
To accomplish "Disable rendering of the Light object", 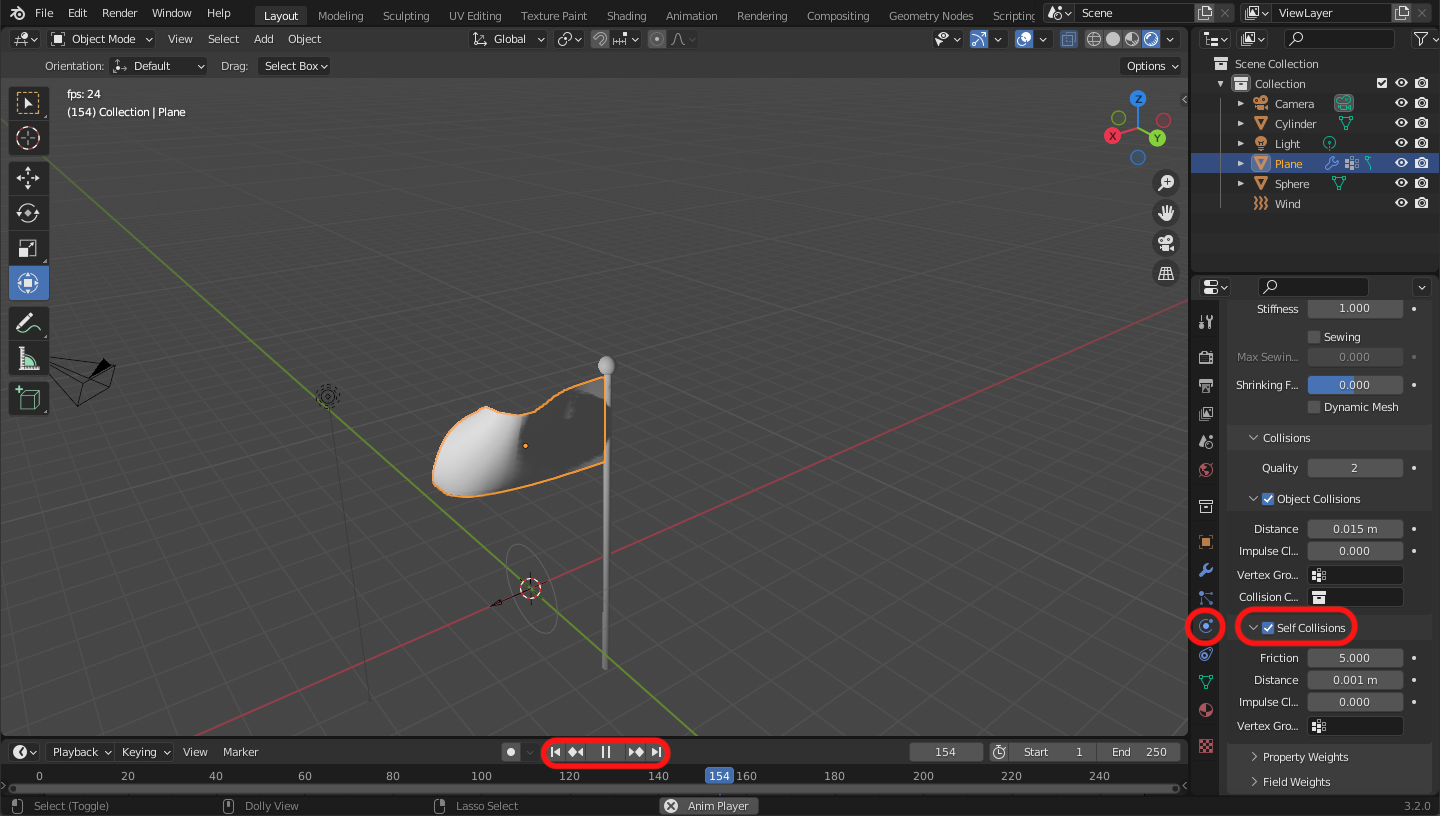I will (1421, 144).
